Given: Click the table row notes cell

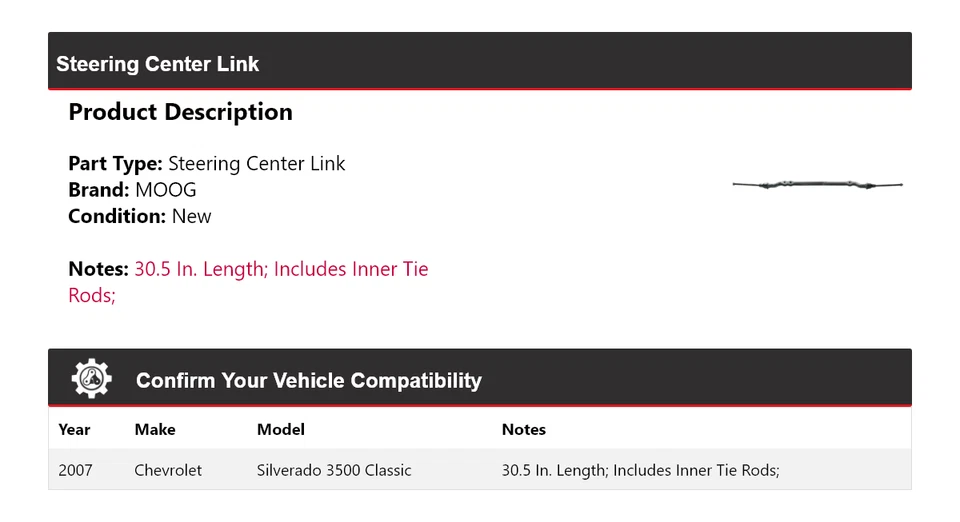Looking at the screenshot, I should tap(640, 470).
